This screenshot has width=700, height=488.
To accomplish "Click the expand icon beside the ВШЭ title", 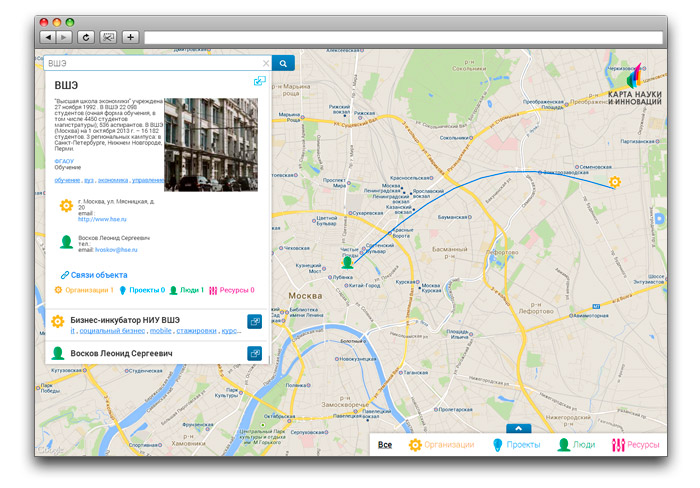I will (x=259, y=82).
